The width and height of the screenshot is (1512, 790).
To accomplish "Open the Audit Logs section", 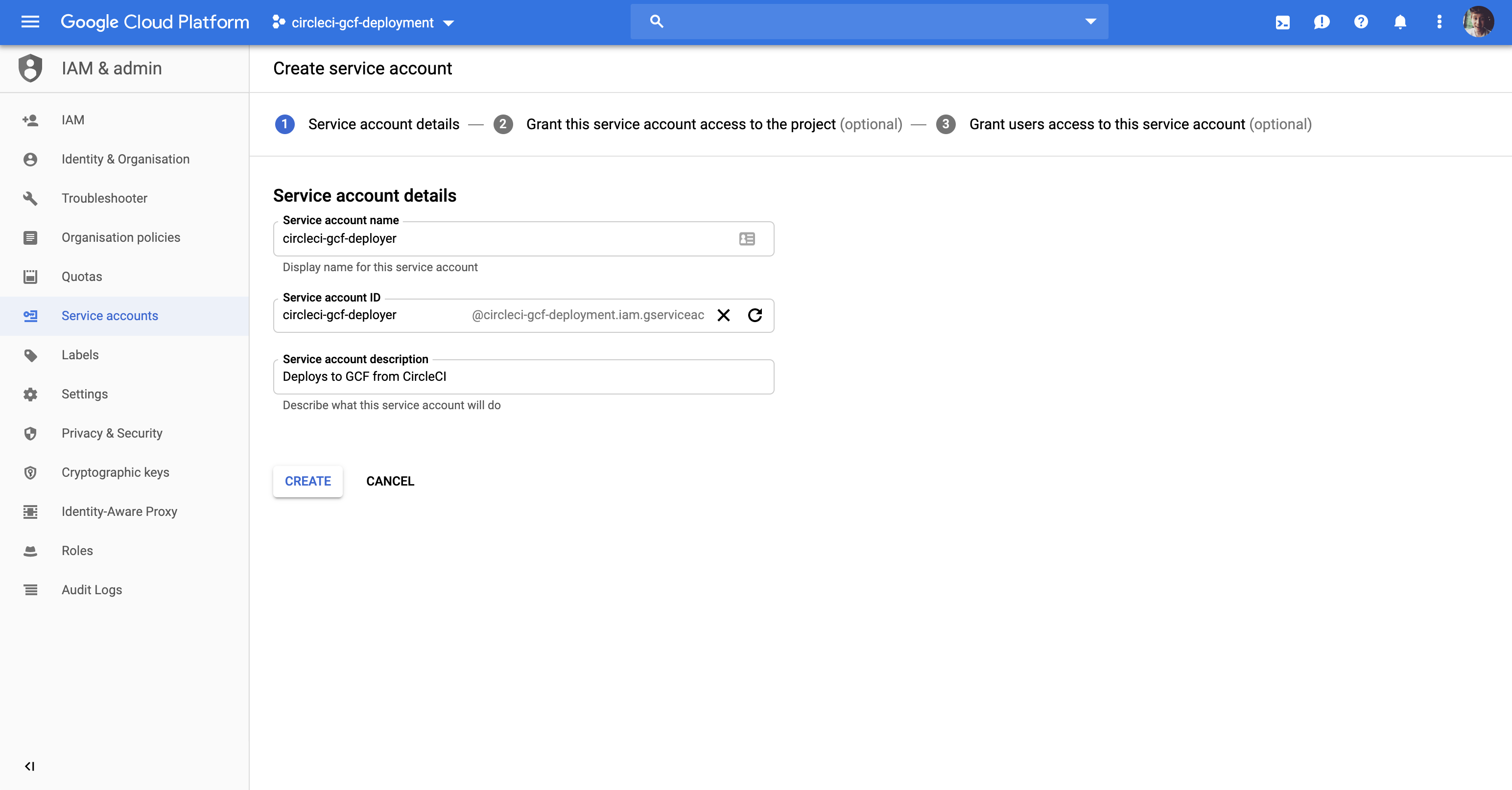I will tap(92, 590).
